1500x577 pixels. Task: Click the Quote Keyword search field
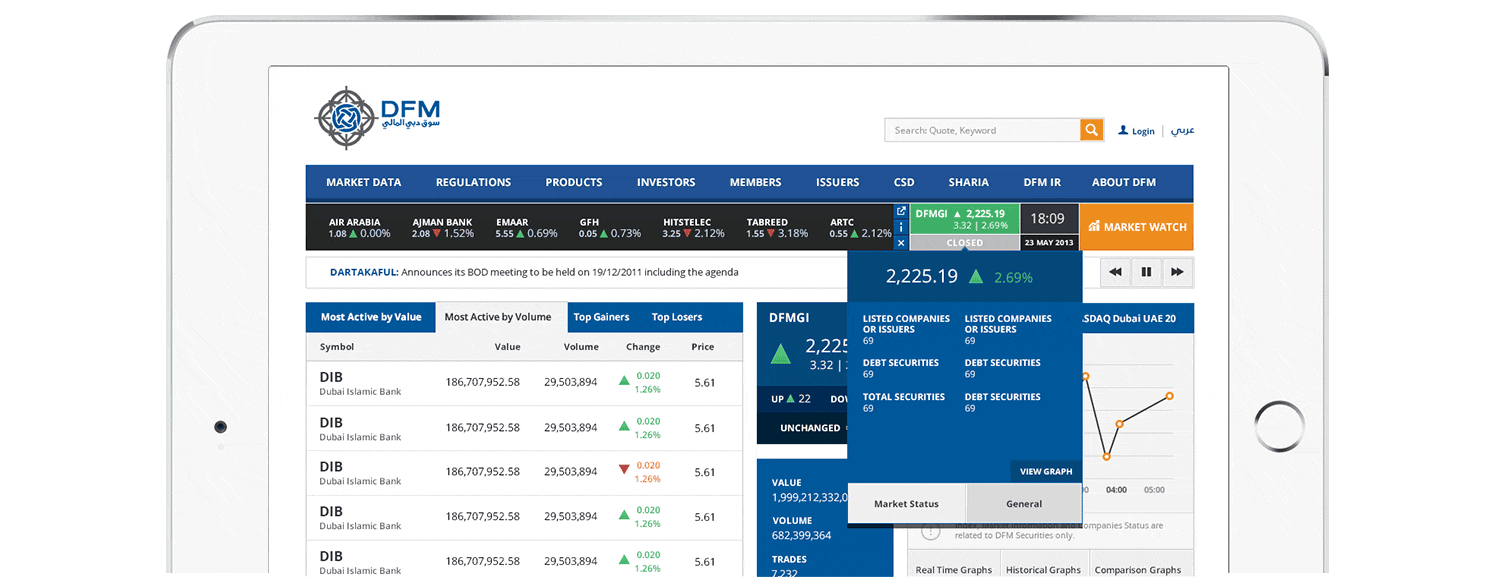tap(980, 129)
